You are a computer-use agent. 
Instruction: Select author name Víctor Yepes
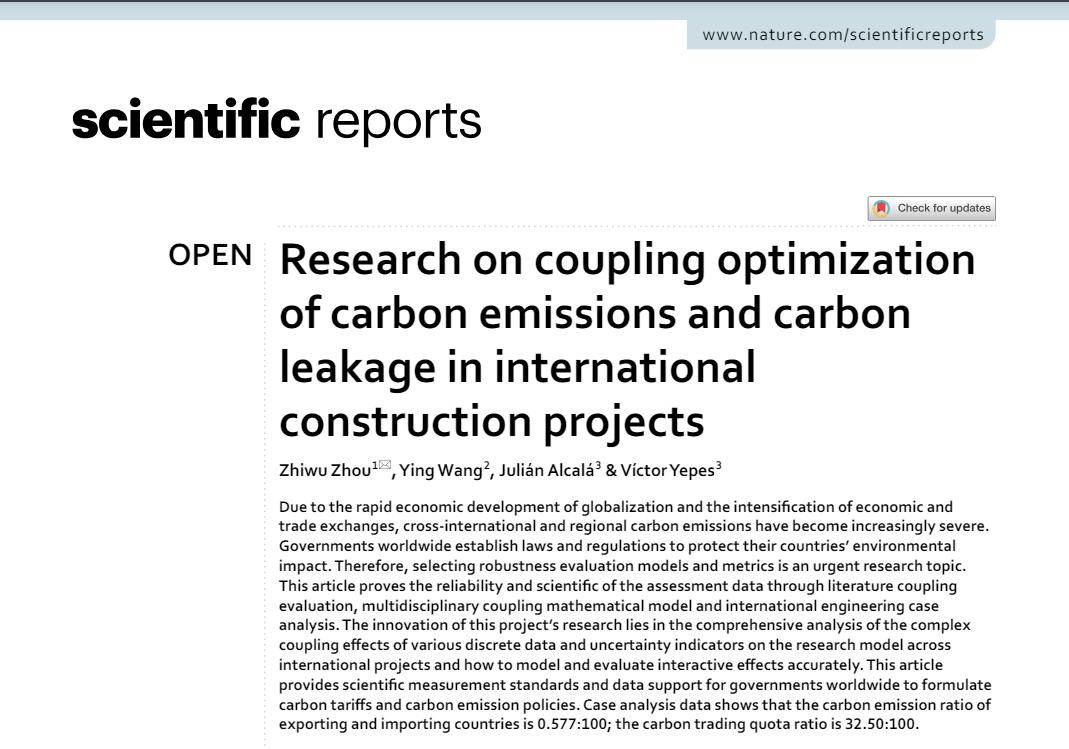(667, 470)
